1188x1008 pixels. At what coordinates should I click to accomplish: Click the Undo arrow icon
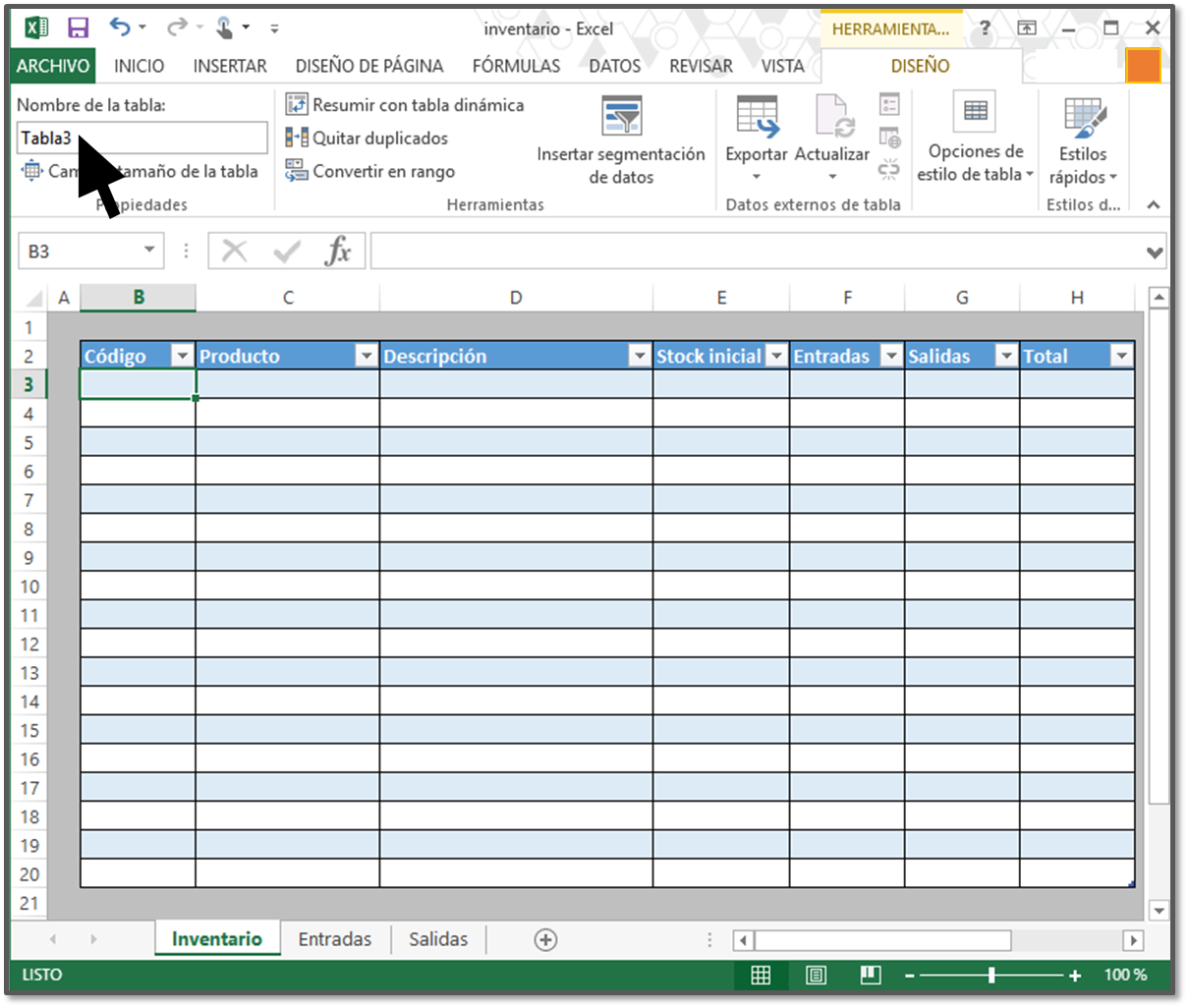pyautogui.click(x=120, y=28)
